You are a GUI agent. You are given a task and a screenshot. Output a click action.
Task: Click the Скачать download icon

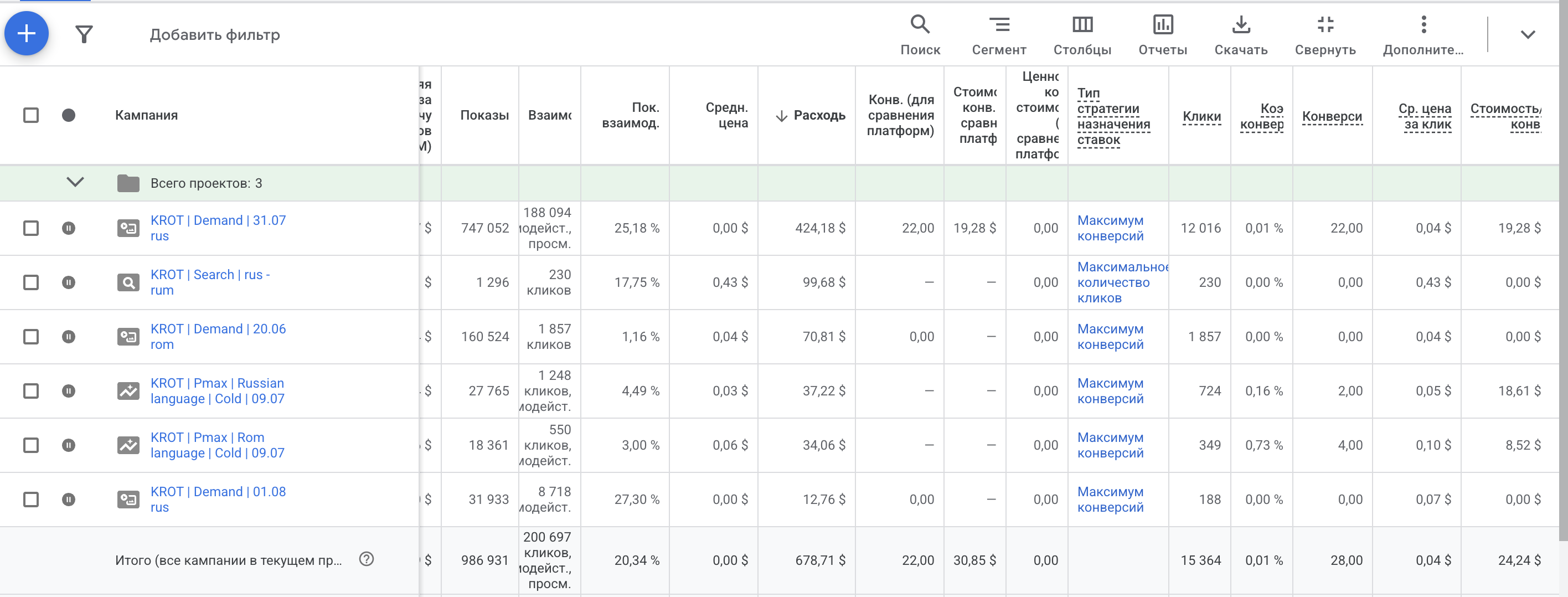pos(1241,35)
